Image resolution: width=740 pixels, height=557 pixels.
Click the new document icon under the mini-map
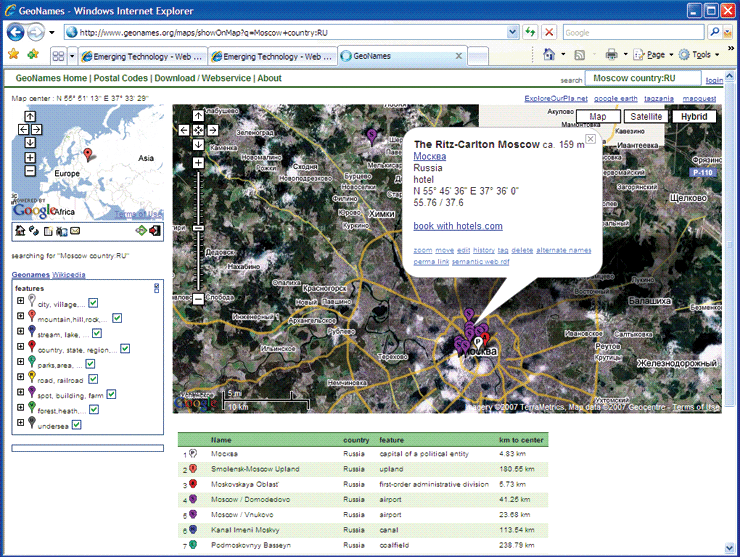click(48, 231)
